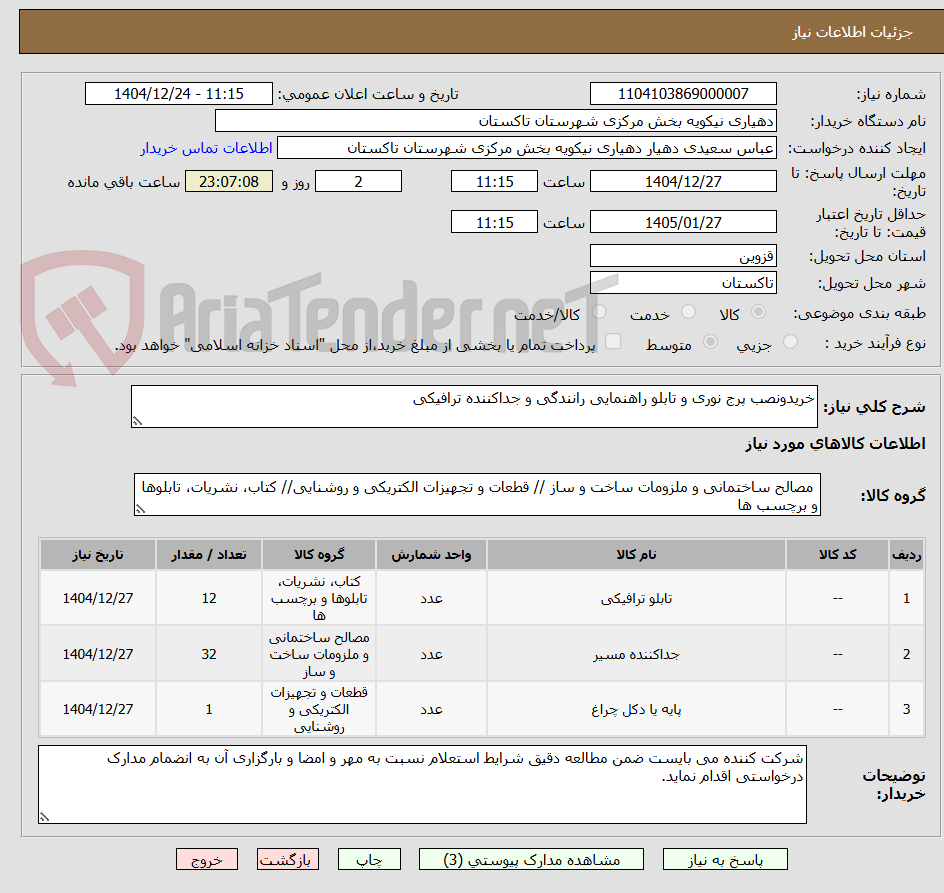Screen dimensions: 944x893
Task: Click the response deadline date 1404/12/27 field
Action: click(683, 181)
